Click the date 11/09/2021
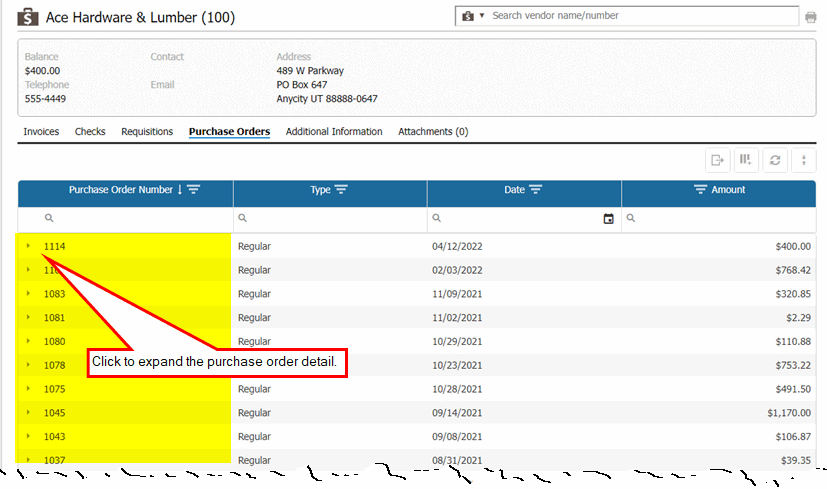This screenshot has width=827, height=489. [457, 294]
